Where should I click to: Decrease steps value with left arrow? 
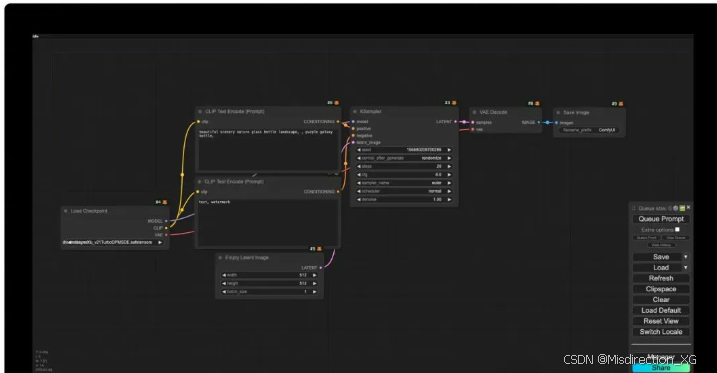pos(359,166)
